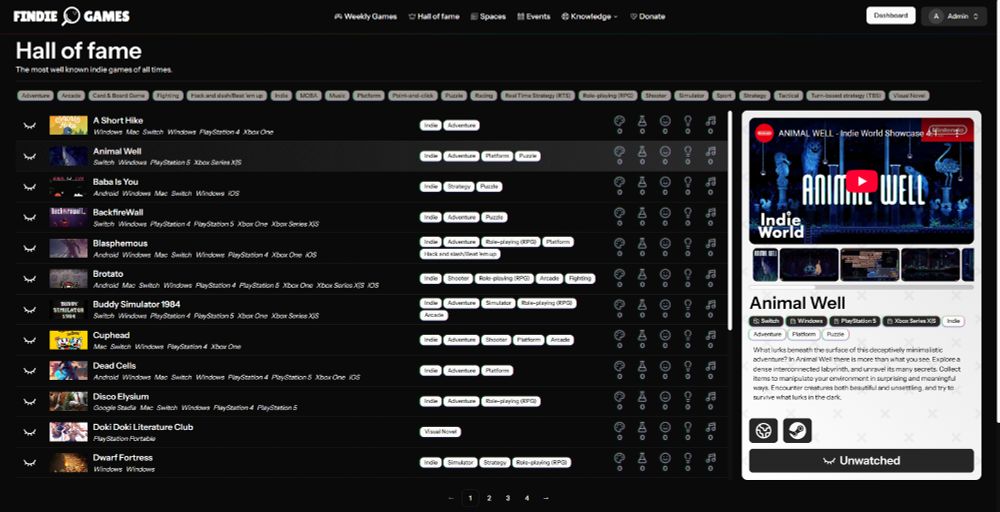Click the music note icon in A Short Hike row
The height and width of the screenshot is (512, 1000).
(x=711, y=121)
